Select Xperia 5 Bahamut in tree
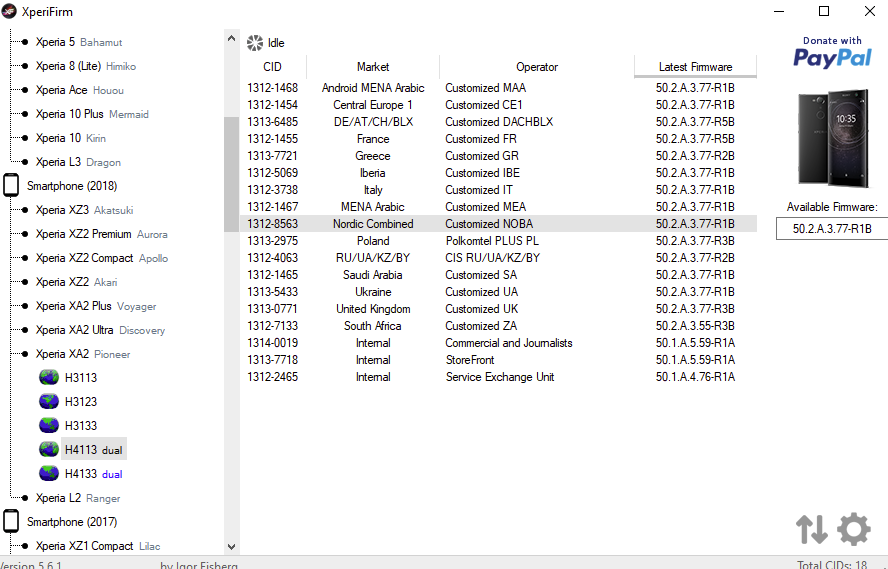 point(79,42)
